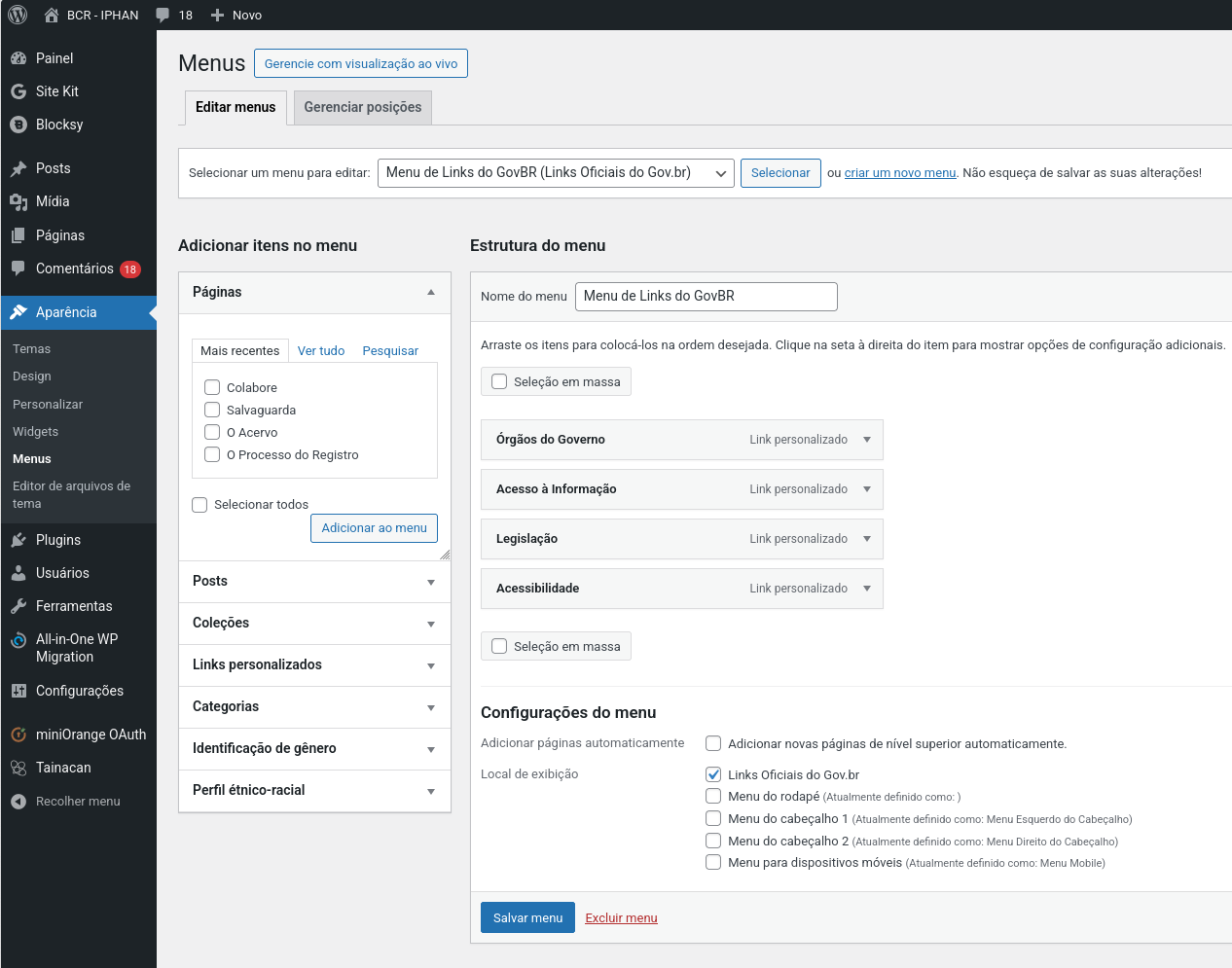Image resolution: width=1232 pixels, height=968 pixels.
Task: Switch to Gerenciar posições tab
Action: point(363,108)
